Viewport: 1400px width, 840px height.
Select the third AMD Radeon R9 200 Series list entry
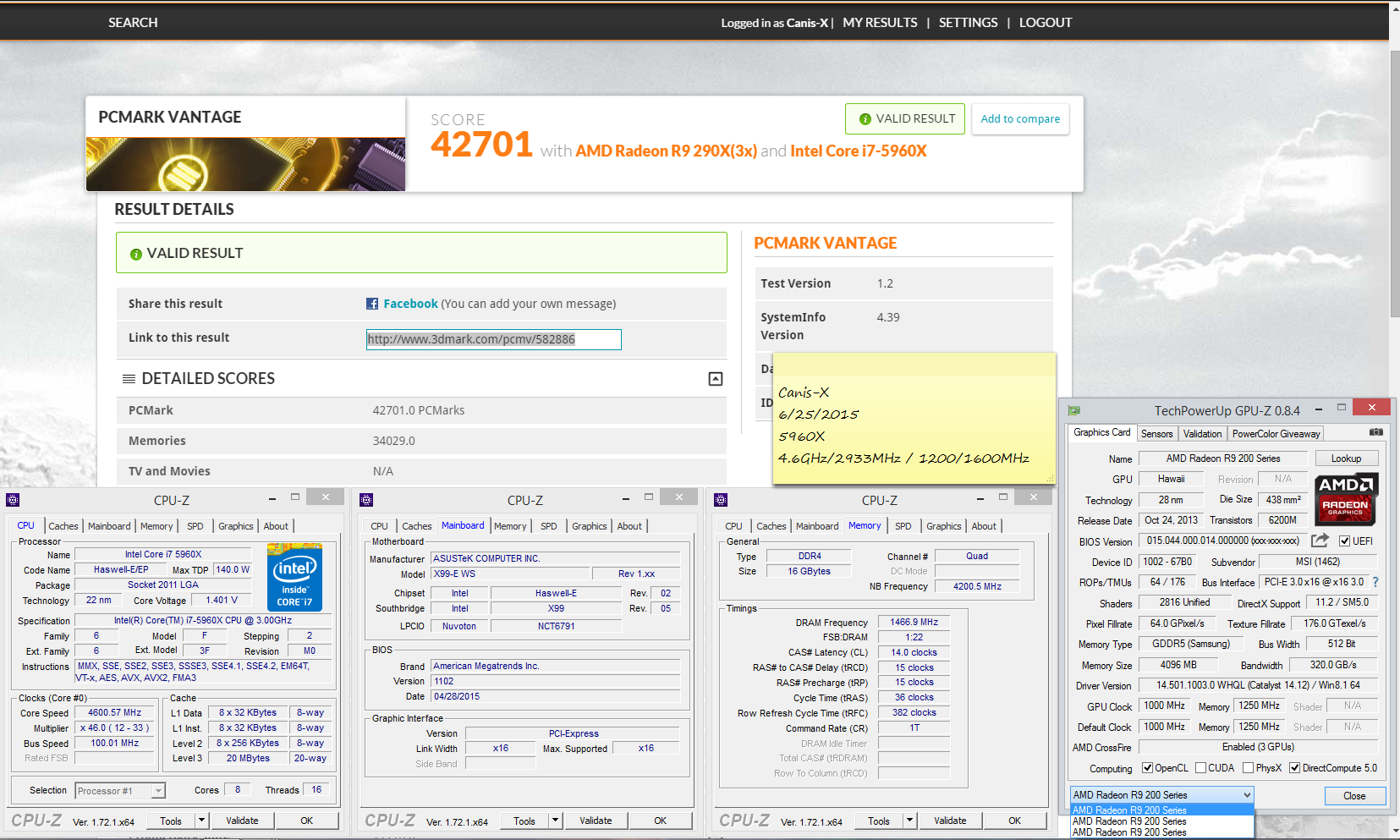pyautogui.click(x=1161, y=832)
